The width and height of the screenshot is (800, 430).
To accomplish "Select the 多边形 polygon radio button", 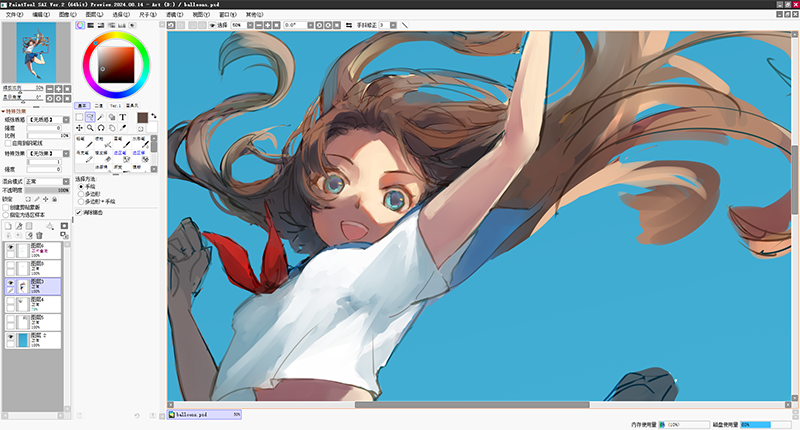I will click(x=81, y=194).
